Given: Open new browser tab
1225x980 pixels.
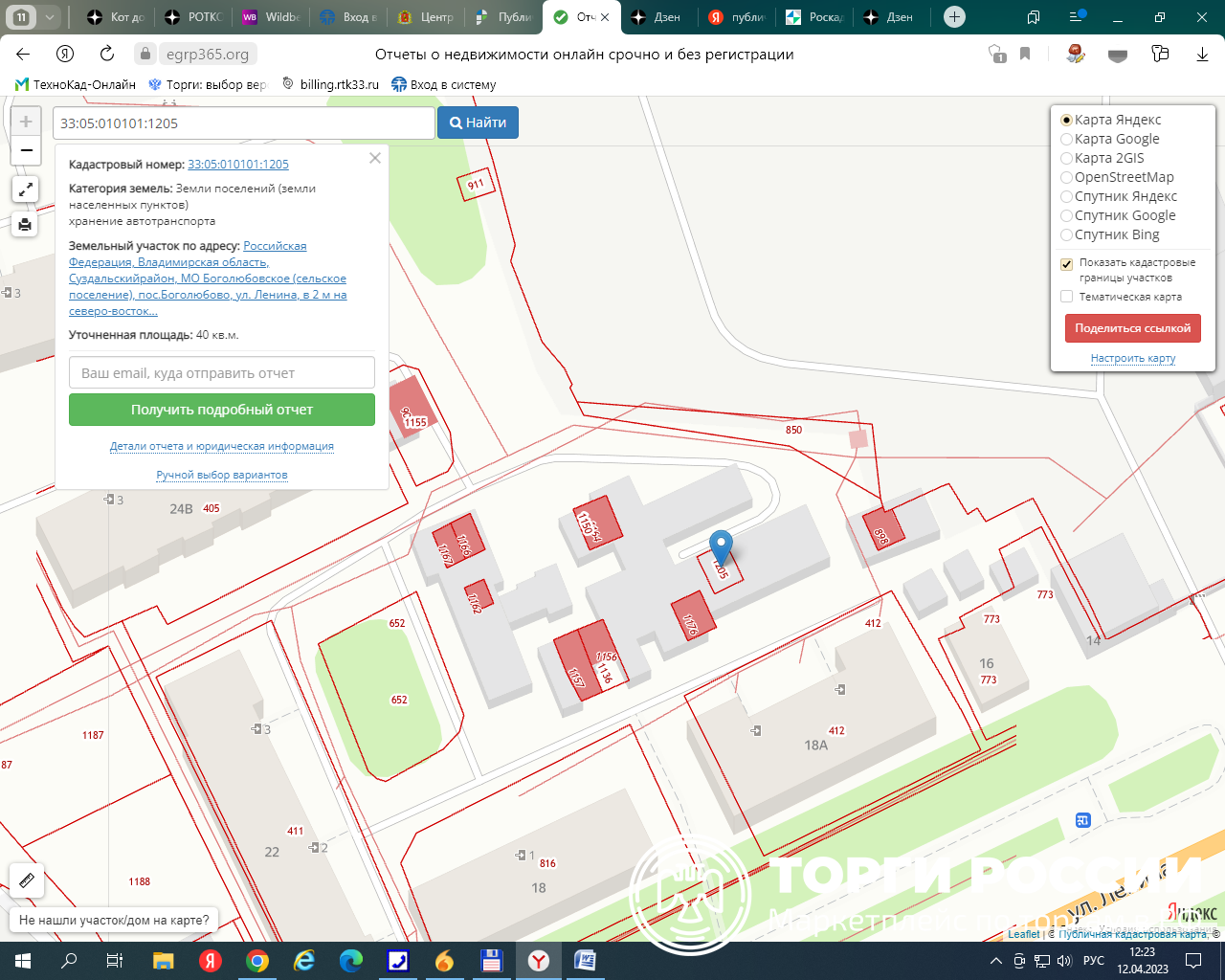Looking at the screenshot, I should (954, 17).
